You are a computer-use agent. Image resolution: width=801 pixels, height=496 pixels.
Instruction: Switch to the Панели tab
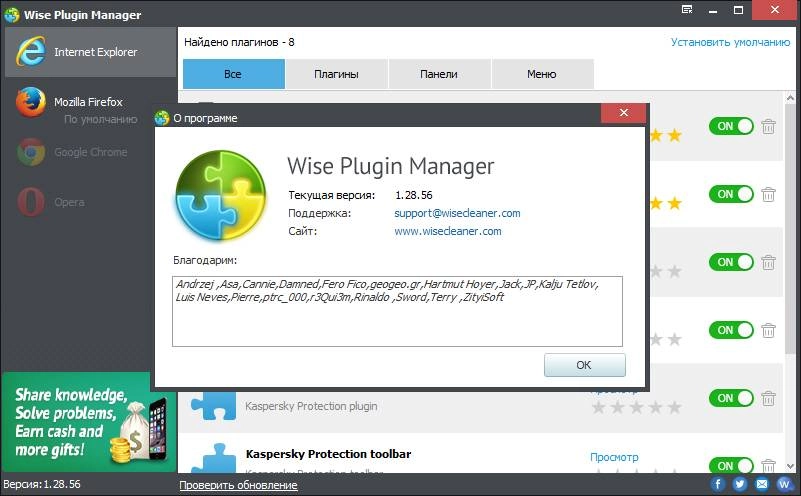pyautogui.click(x=439, y=74)
